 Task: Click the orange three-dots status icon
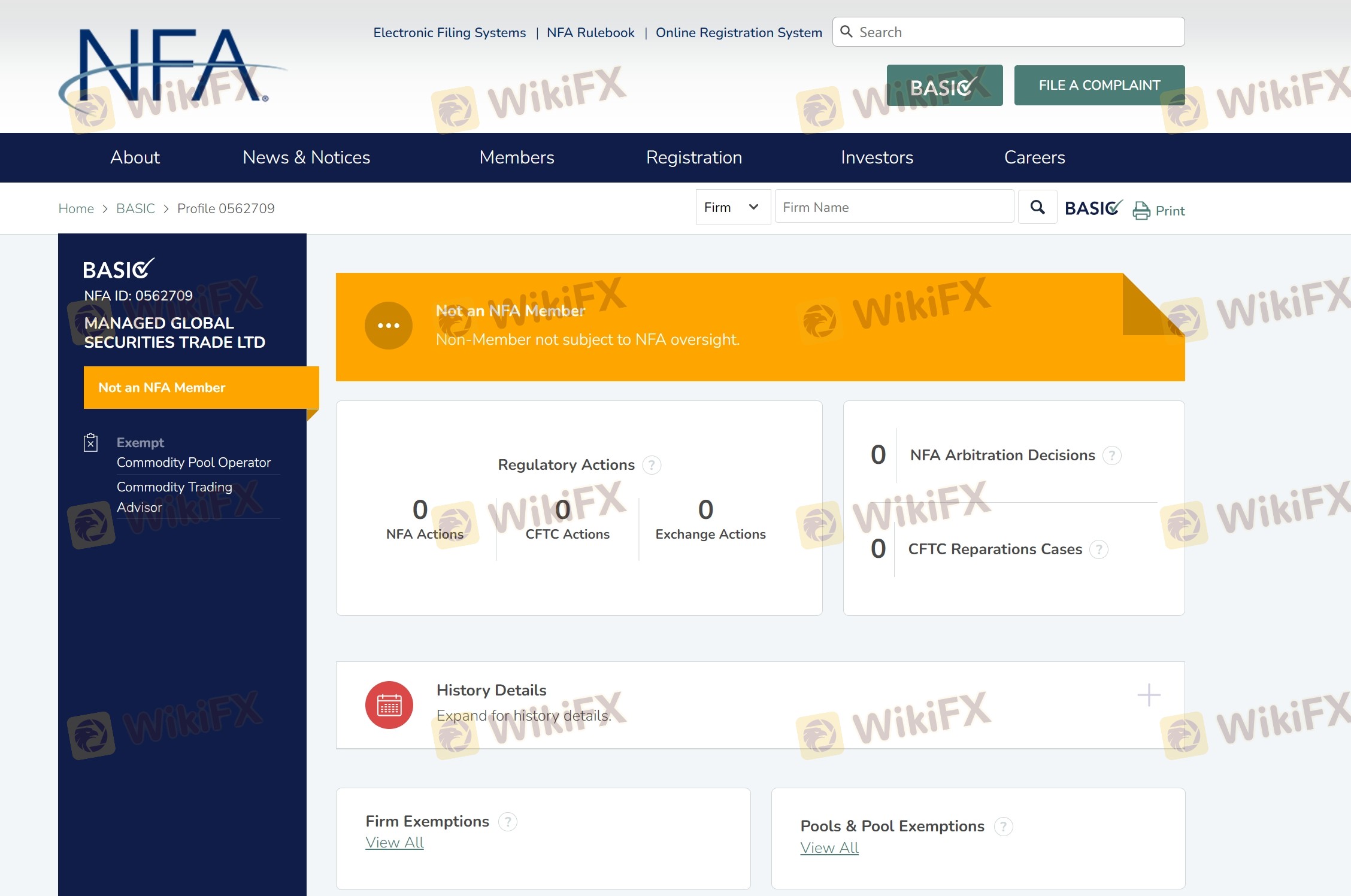tap(389, 326)
